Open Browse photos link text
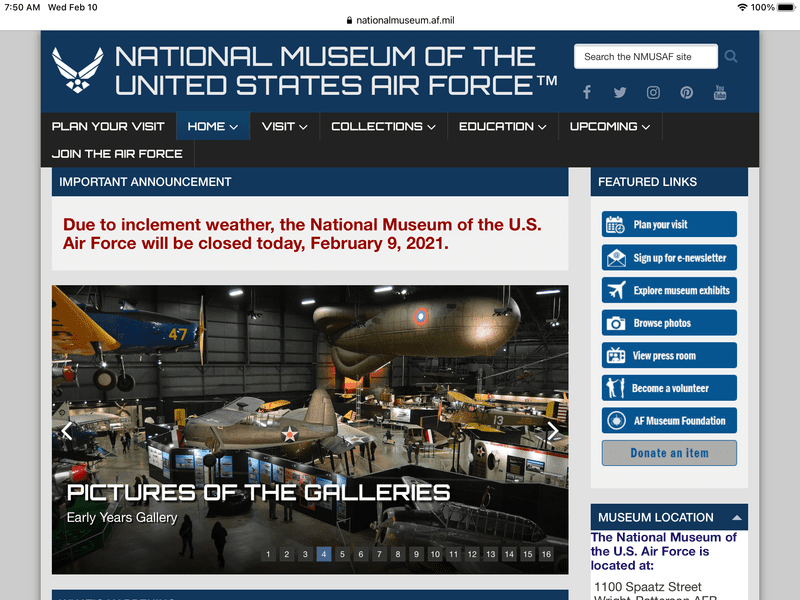This screenshot has width=800, height=600. (x=662, y=323)
